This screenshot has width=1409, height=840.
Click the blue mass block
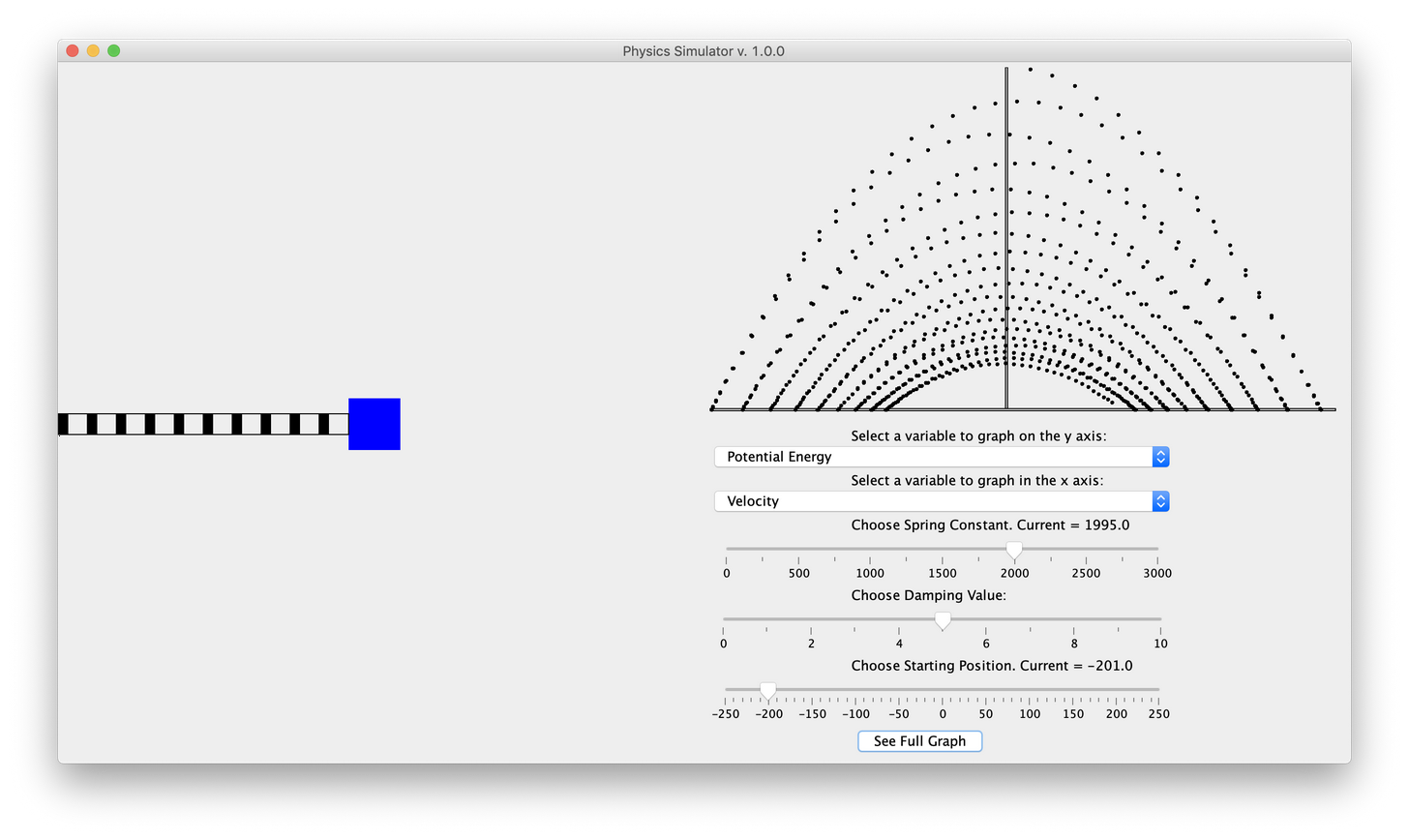[375, 424]
